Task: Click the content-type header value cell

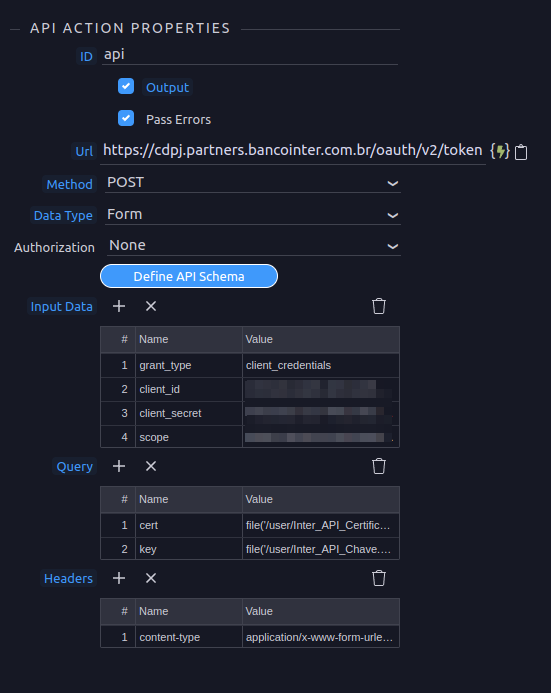Action: point(321,637)
